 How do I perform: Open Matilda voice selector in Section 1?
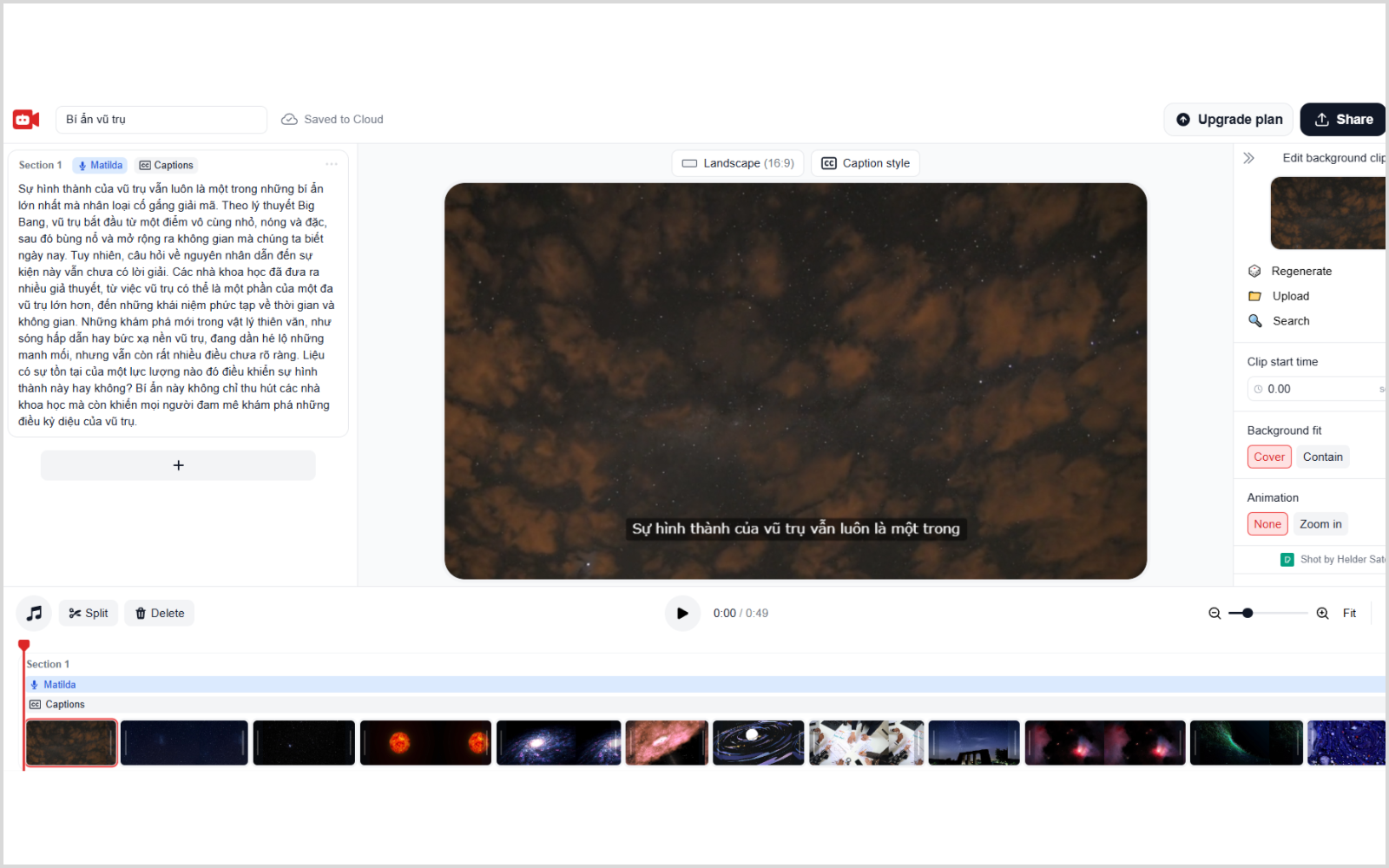[101, 166]
